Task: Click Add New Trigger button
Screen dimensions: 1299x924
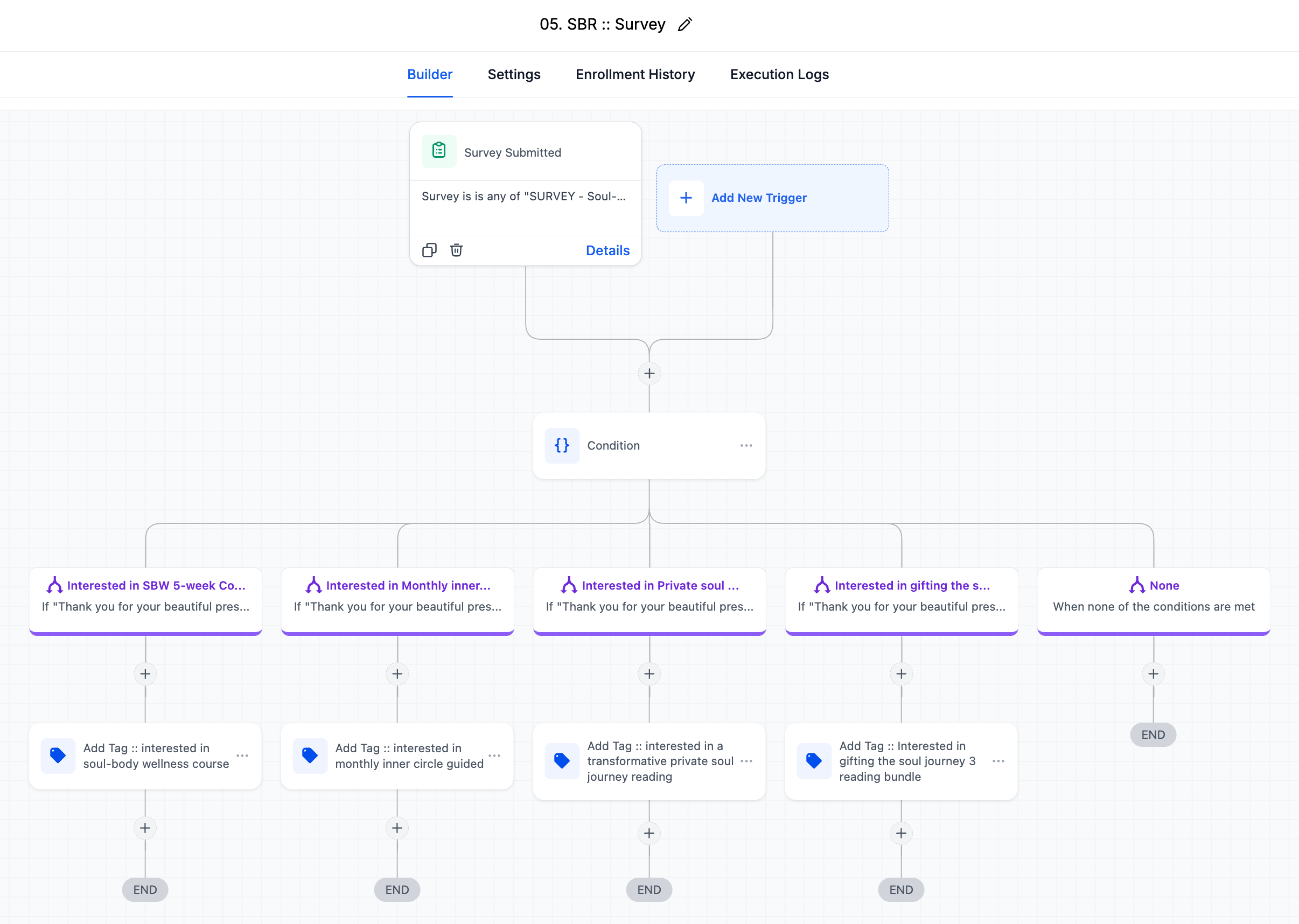Action: [758, 198]
